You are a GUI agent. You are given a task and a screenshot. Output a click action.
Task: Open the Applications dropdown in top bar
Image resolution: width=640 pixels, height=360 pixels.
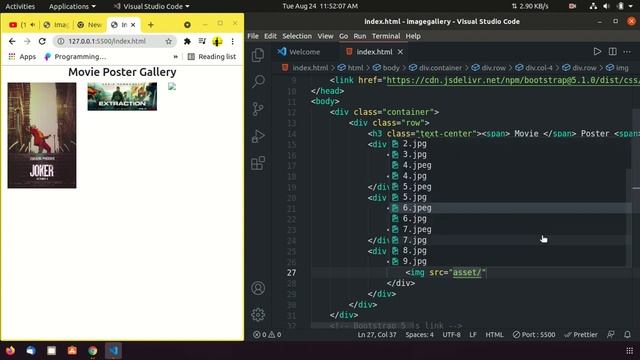[x=72, y=6]
